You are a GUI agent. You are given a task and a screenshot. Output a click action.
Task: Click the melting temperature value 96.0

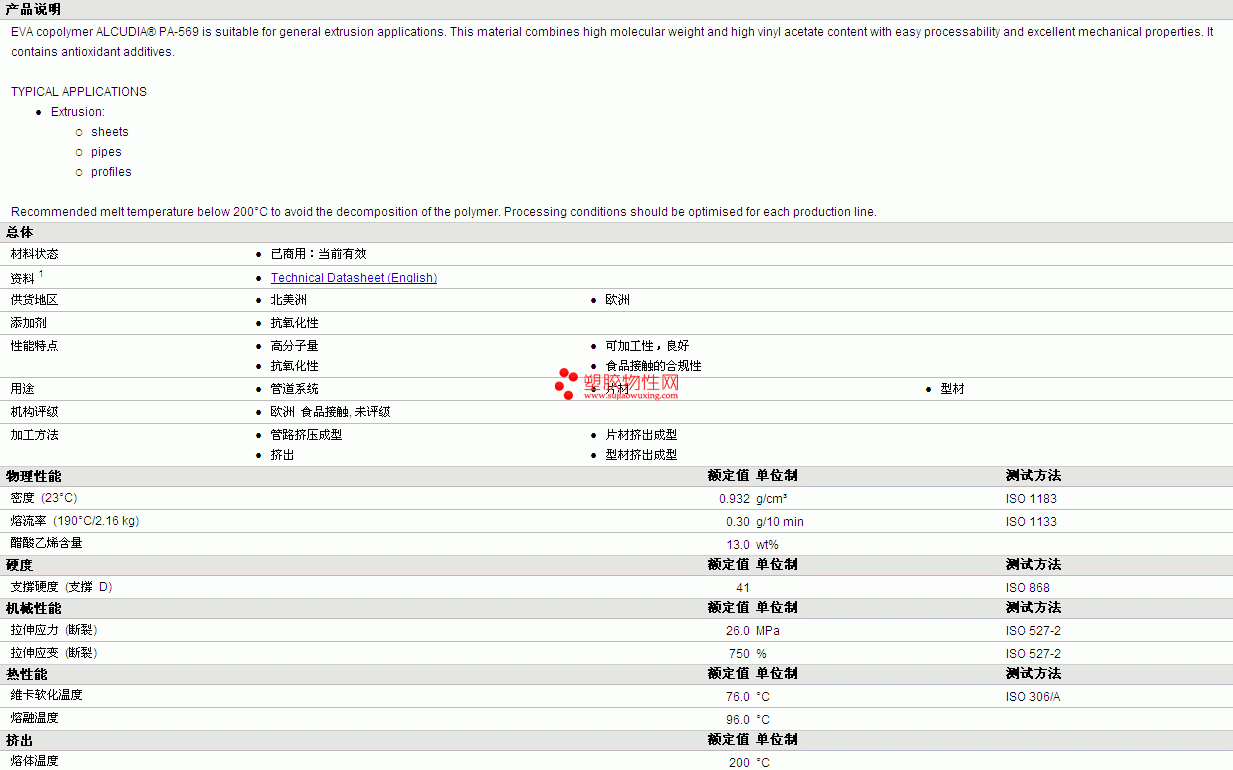[x=738, y=719]
